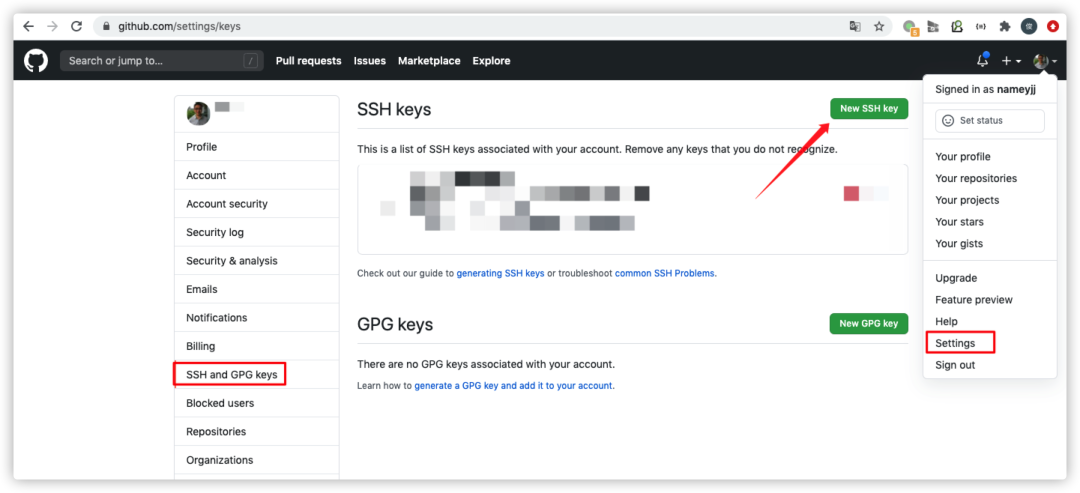Image resolution: width=1080 pixels, height=493 pixels.
Task: Click the slash shortcut icon in search box
Action: (x=251, y=61)
